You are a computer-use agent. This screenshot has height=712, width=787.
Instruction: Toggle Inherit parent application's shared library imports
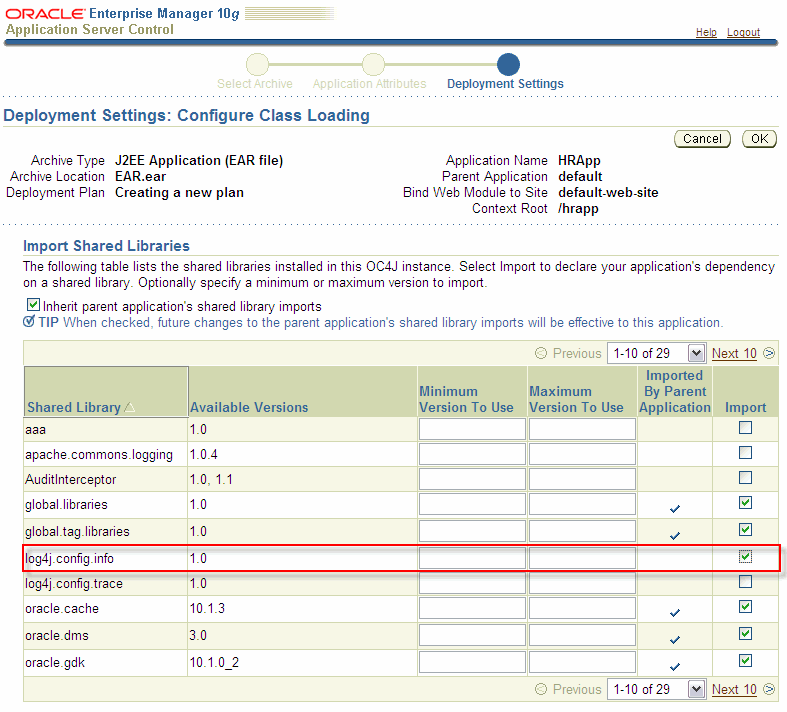pyautogui.click(x=33, y=305)
